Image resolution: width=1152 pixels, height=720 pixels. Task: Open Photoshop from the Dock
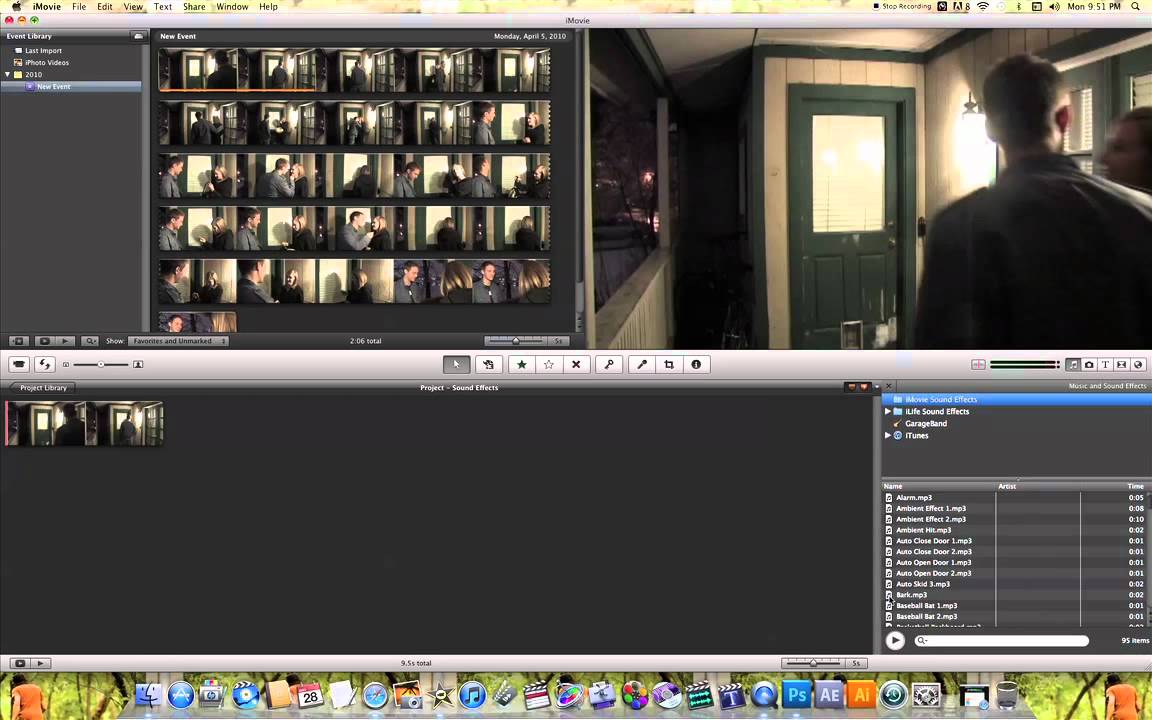796,694
